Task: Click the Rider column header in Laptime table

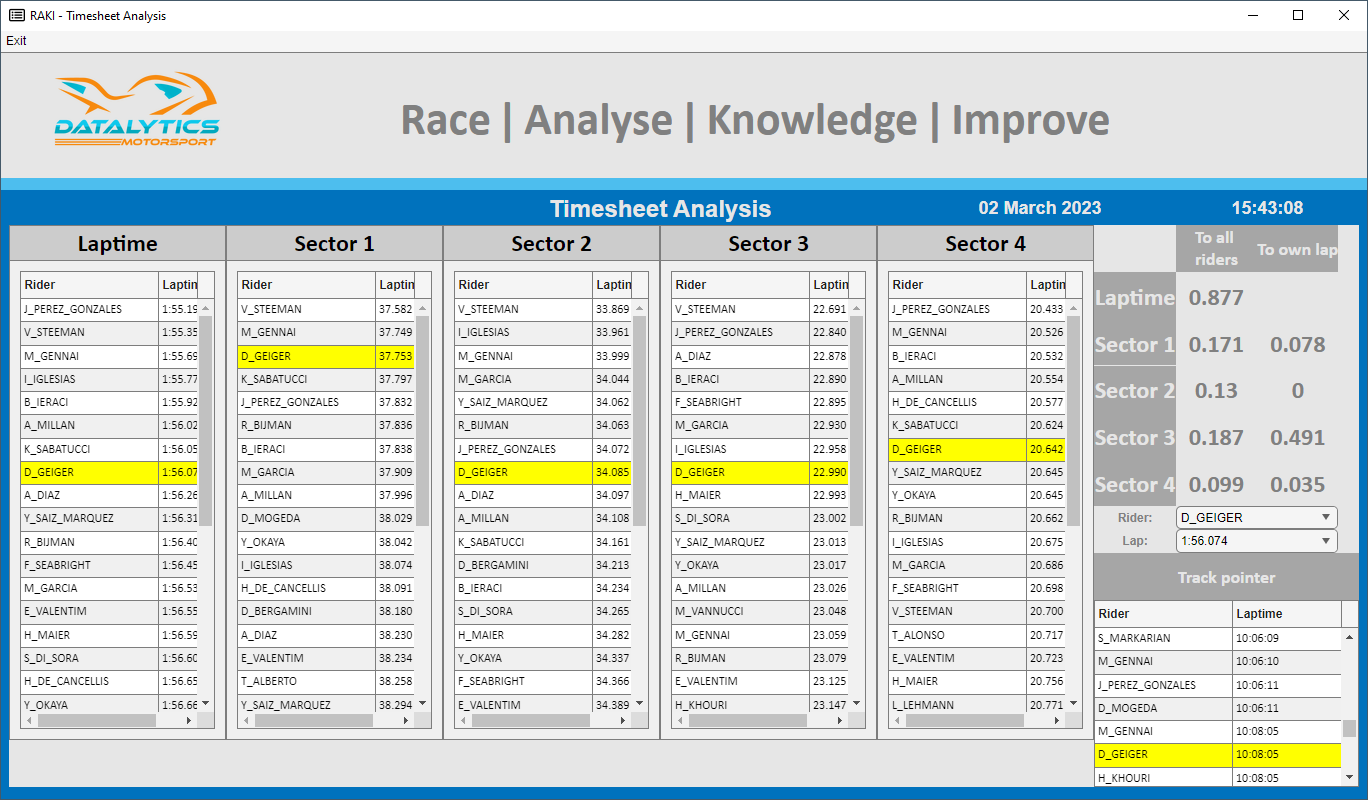Action: pos(89,285)
